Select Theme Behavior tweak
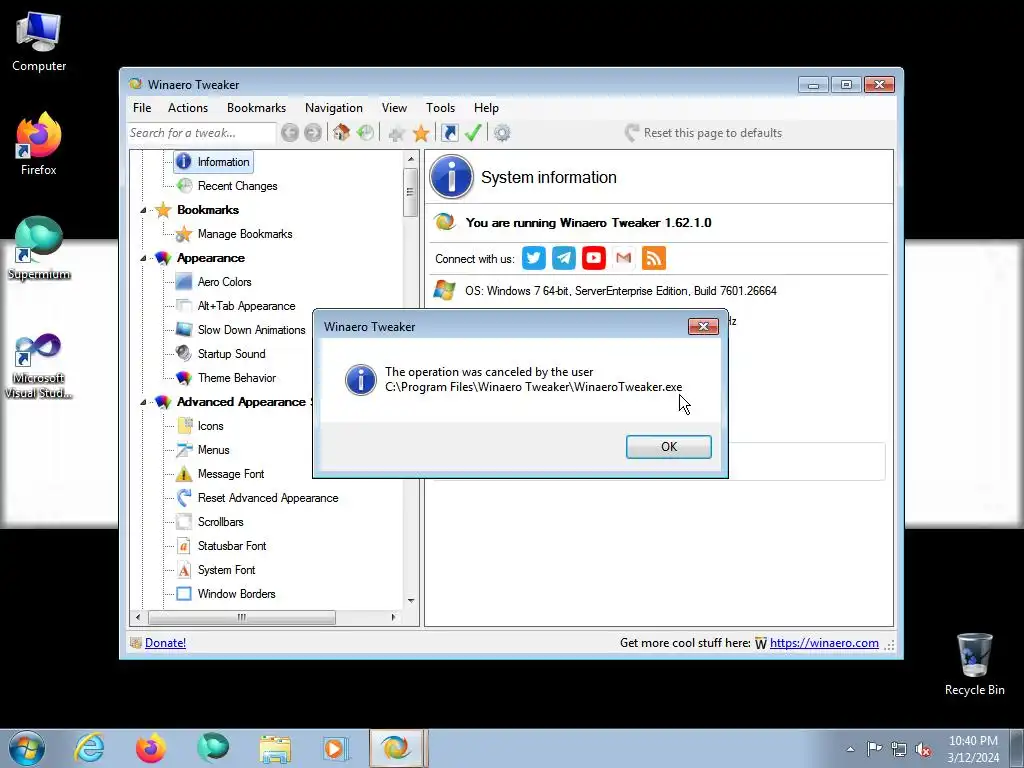1024x768 pixels. tap(236, 378)
